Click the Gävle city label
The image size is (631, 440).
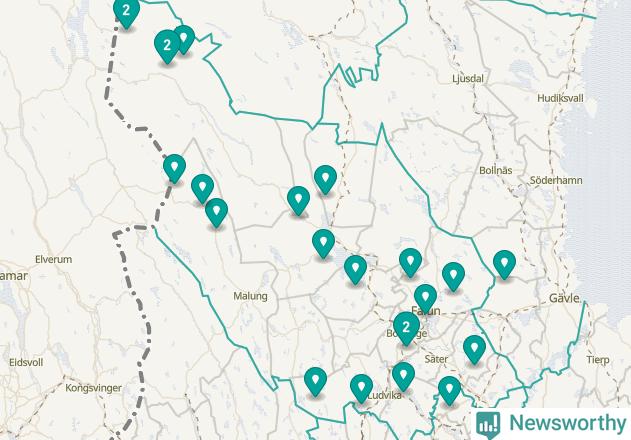point(564,298)
